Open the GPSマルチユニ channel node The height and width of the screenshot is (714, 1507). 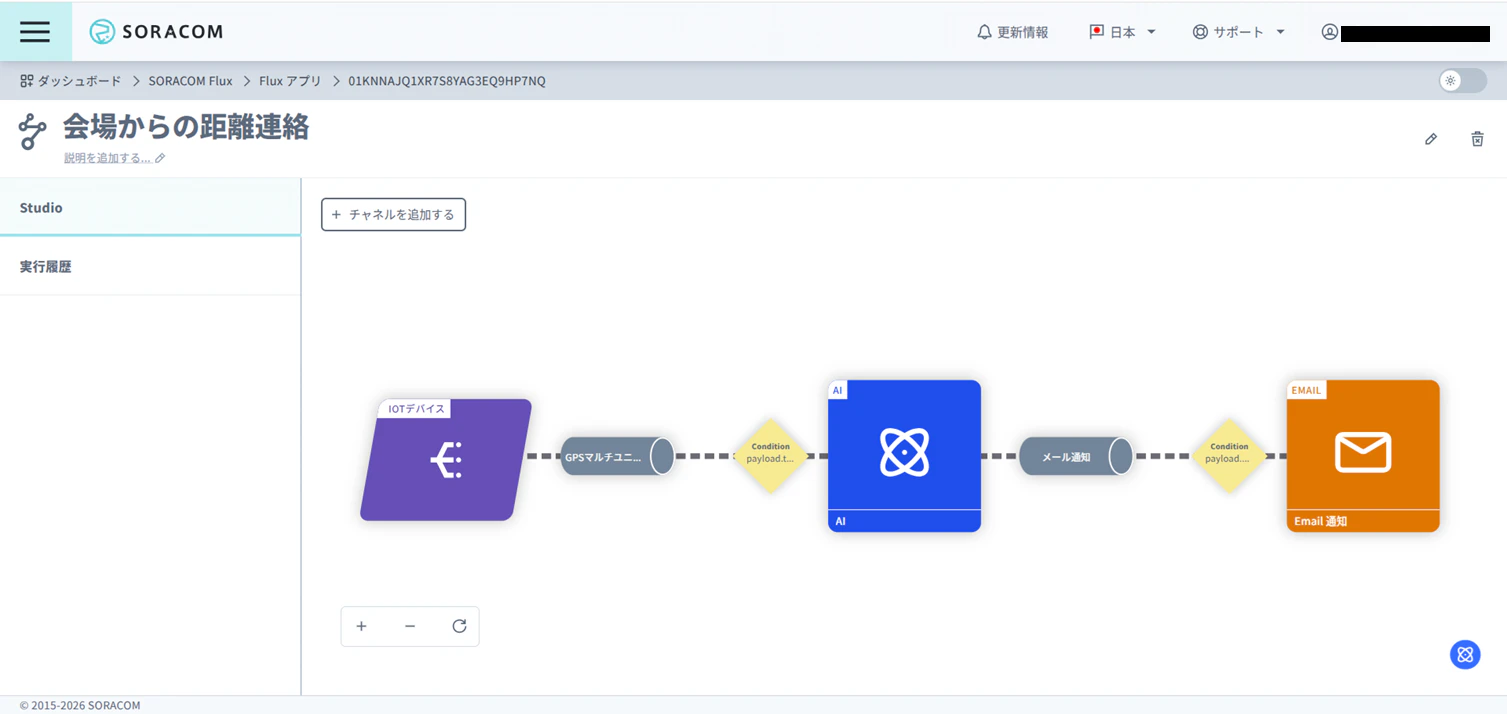point(617,456)
